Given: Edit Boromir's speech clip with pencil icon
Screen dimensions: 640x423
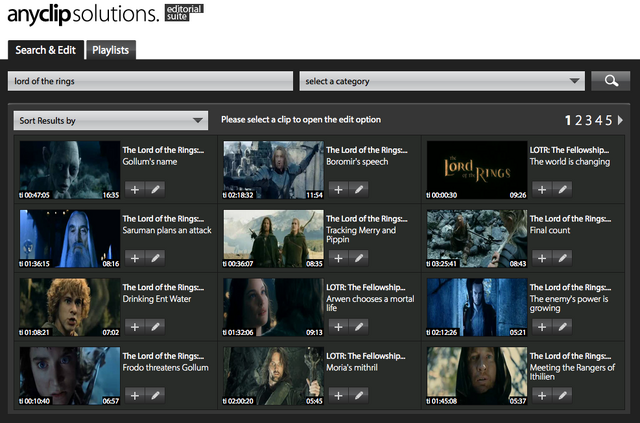Looking at the screenshot, I should 359,189.
